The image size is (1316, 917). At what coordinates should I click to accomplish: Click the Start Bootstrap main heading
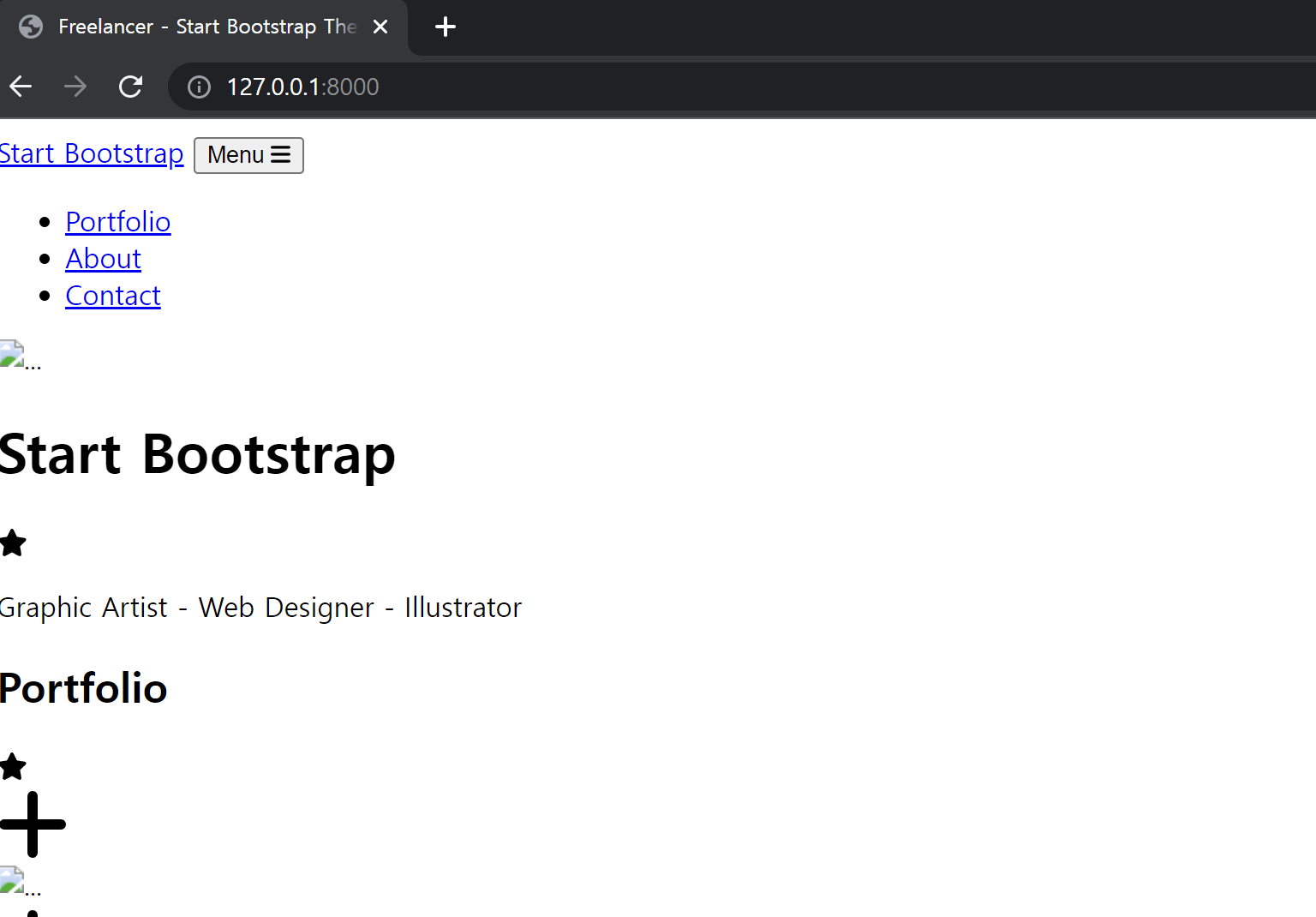click(x=198, y=454)
